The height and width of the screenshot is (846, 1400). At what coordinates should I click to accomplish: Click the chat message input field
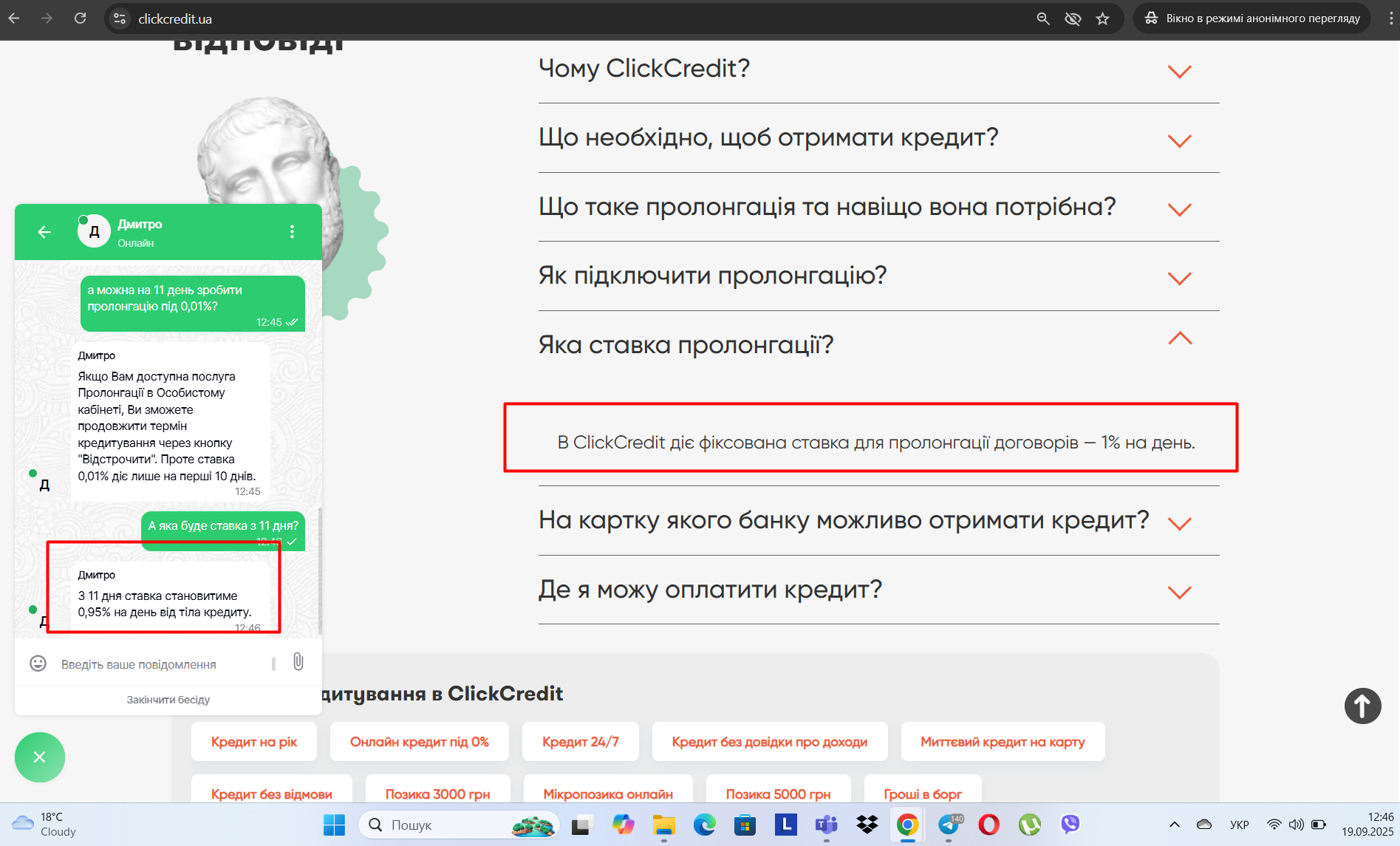click(x=164, y=664)
